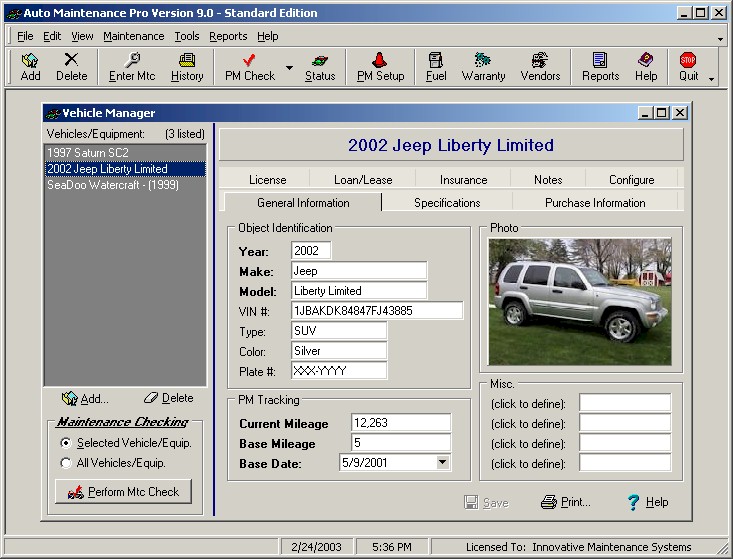
Task: Click the last Misc. empty input field
Action: click(x=625, y=463)
